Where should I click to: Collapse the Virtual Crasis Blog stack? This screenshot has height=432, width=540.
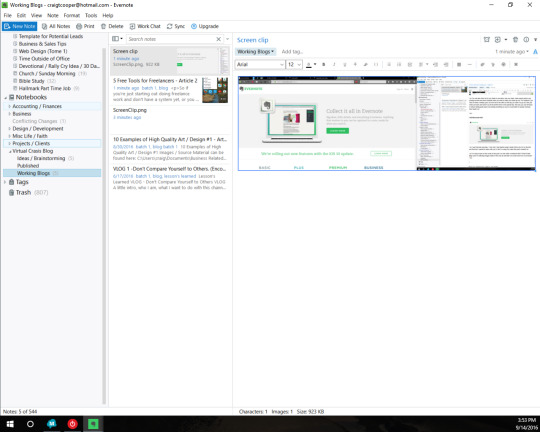(9, 151)
